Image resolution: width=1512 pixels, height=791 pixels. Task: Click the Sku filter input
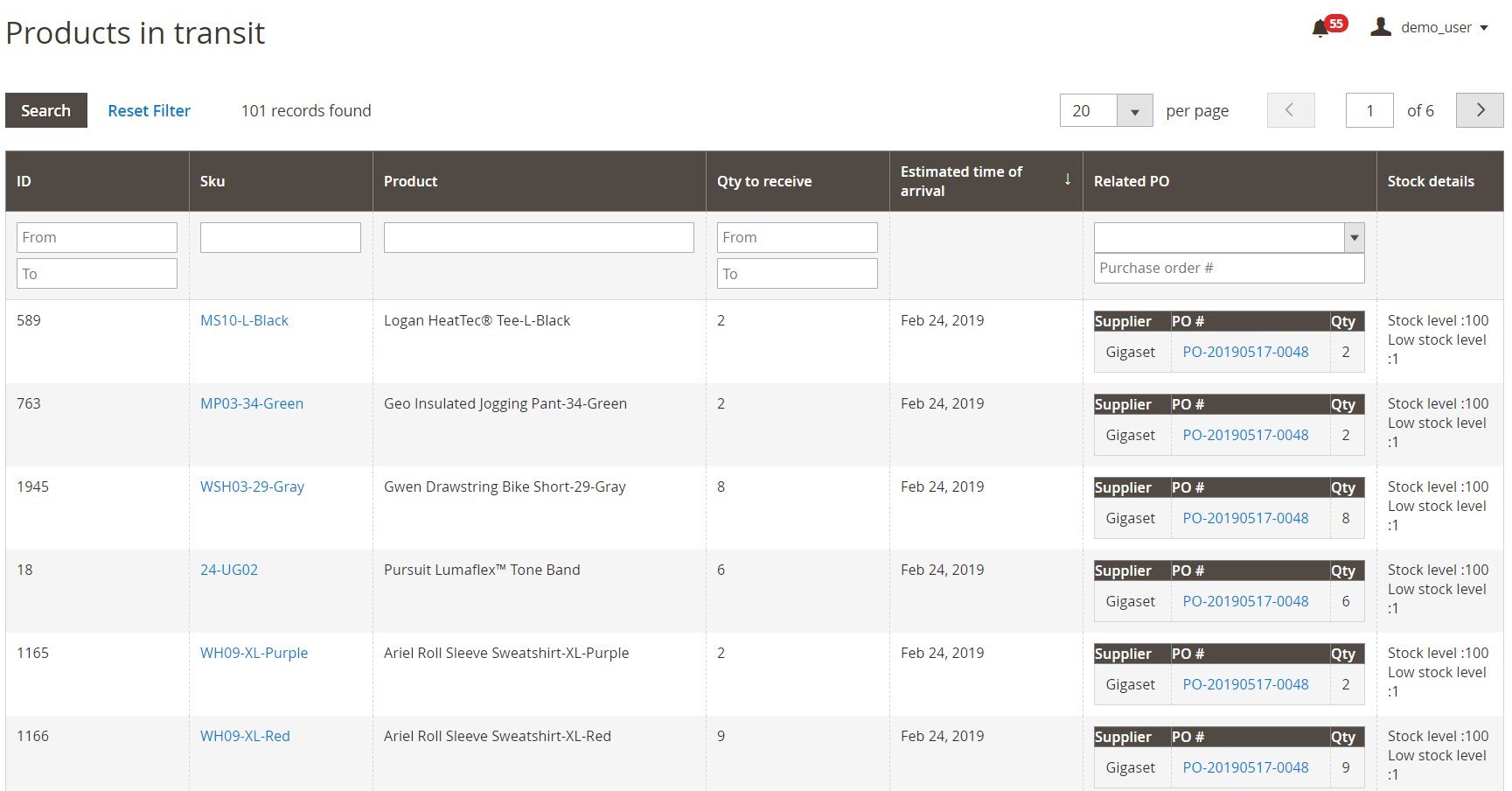pyautogui.click(x=281, y=237)
